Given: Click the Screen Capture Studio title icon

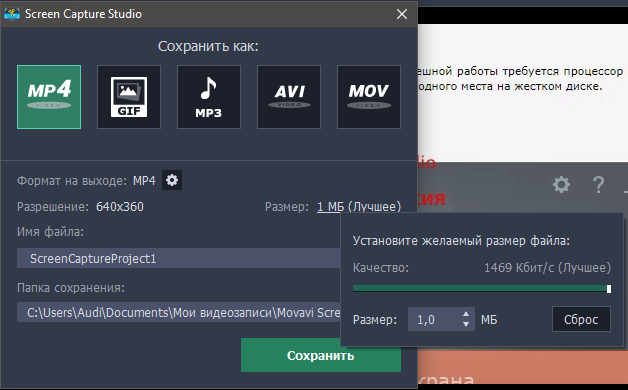Looking at the screenshot, I should tap(12, 14).
